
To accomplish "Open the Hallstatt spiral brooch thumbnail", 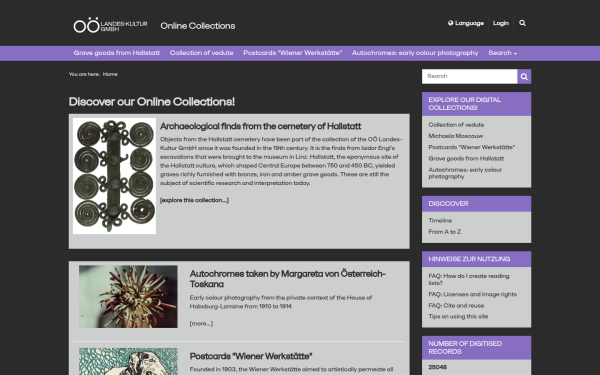I will (x=114, y=176).
